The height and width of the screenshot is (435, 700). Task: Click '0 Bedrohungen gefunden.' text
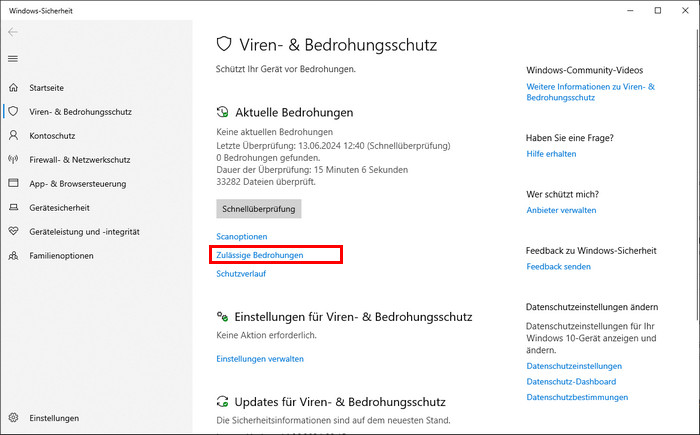coord(268,158)
